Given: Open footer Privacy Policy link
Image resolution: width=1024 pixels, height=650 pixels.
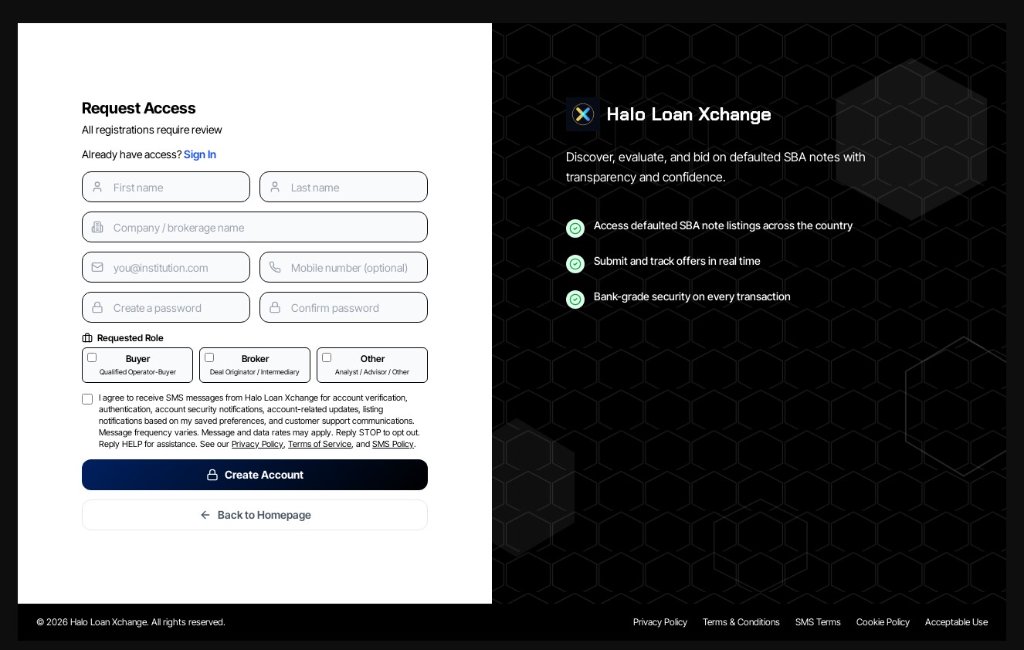Looking at the screenshot, I should [660, 622].
